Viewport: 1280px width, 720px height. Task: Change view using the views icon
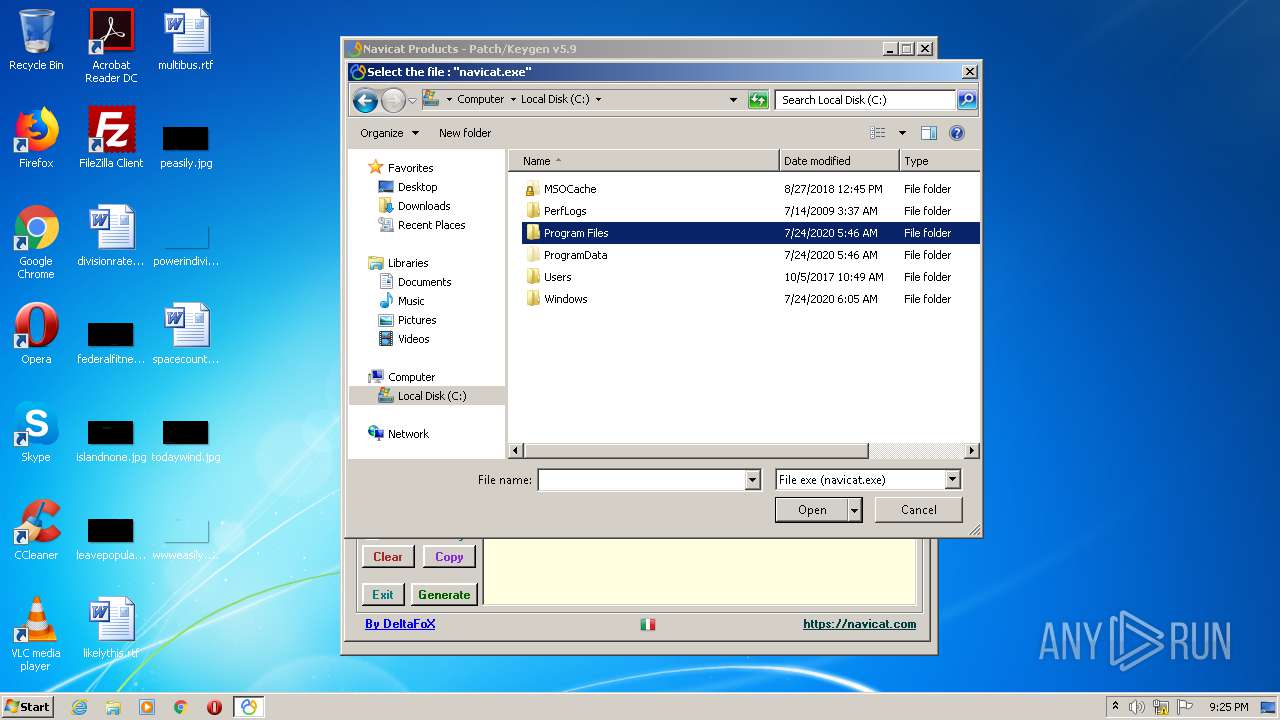click(x=877, y=133)
